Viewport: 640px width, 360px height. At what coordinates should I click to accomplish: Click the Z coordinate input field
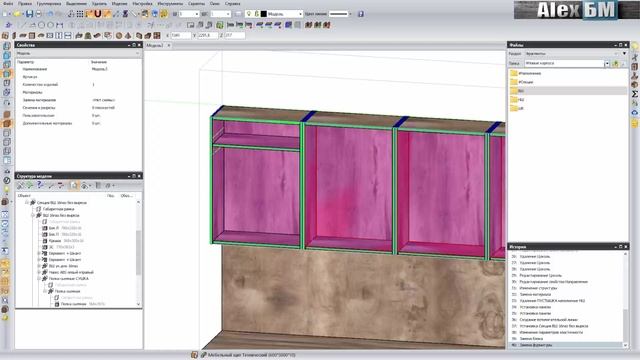tap(235, 36)
